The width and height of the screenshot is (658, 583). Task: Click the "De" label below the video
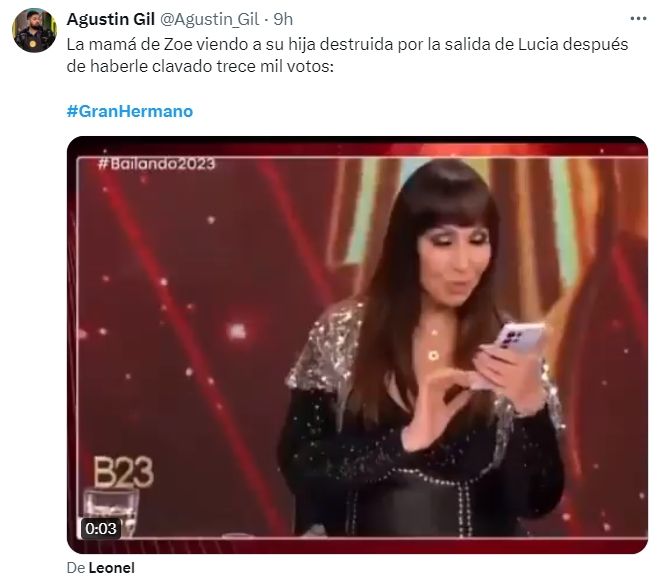coord(76,568)
